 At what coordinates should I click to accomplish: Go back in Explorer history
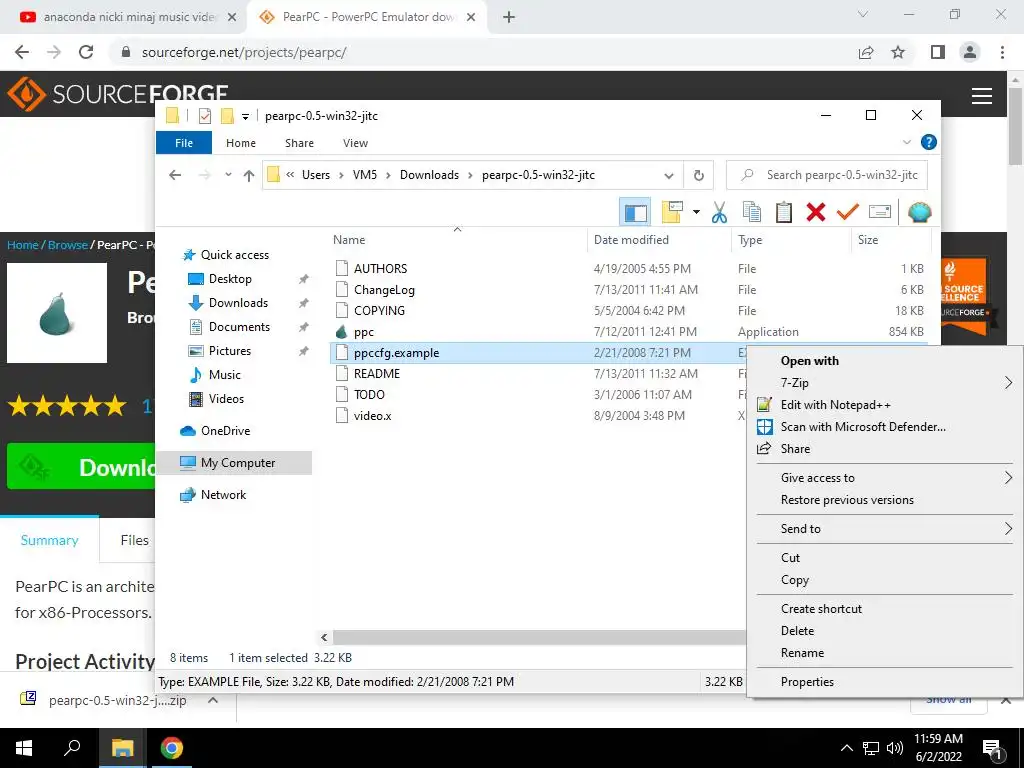(175, 175)
